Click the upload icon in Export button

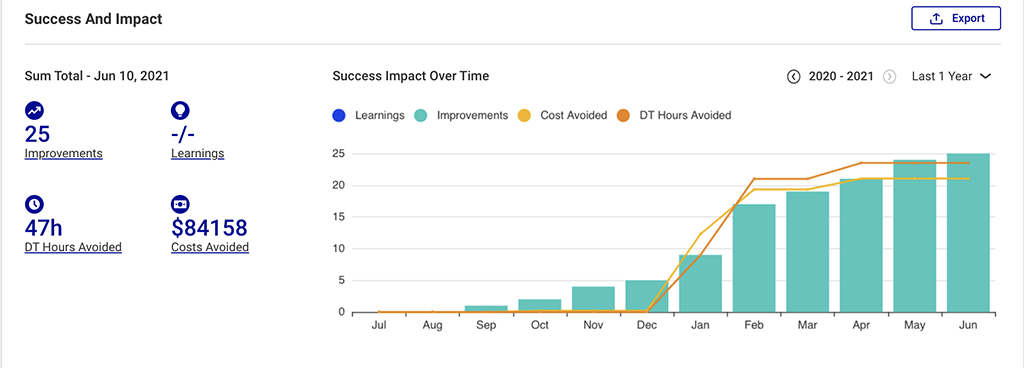936,19
